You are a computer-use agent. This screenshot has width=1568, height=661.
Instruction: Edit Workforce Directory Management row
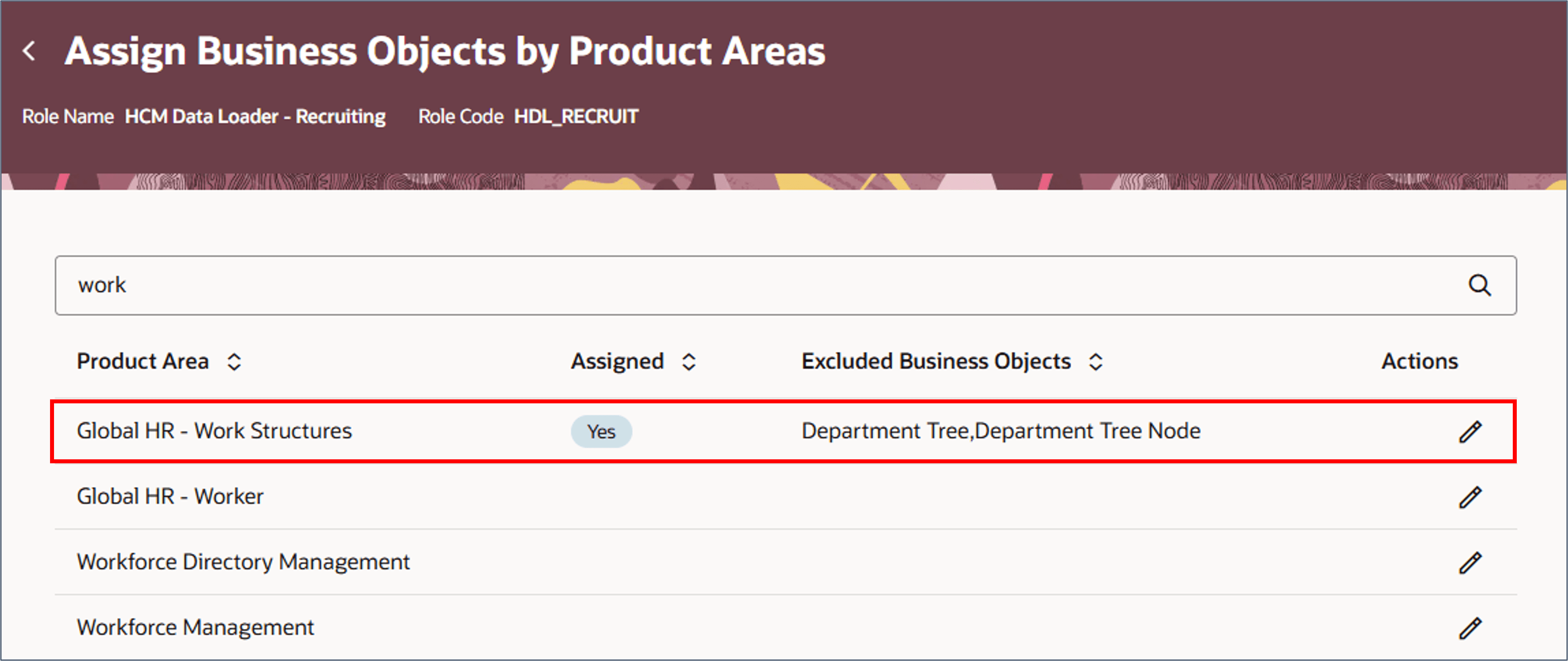tap(1470, 563)
